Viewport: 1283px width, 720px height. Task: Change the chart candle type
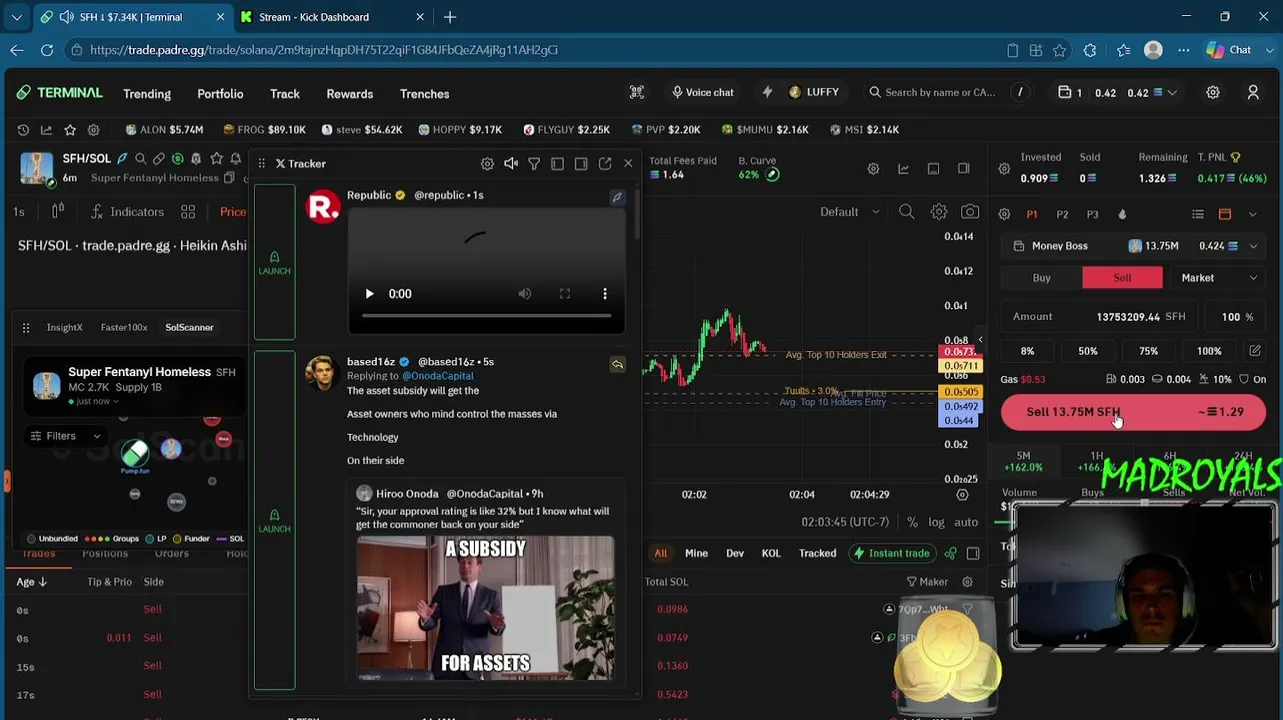(x=58, y=212)
